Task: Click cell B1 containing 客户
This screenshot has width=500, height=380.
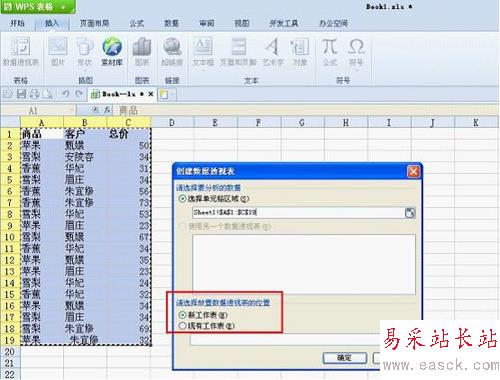Action: (x=85, y=134)
